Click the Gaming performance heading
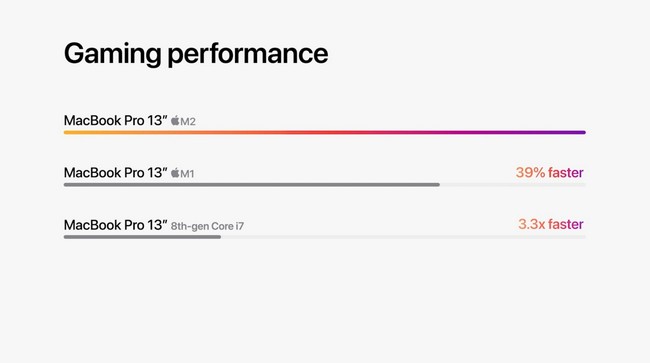Image resolution: width=650 pixels, height=363 pixels. (x=196, y=53)
